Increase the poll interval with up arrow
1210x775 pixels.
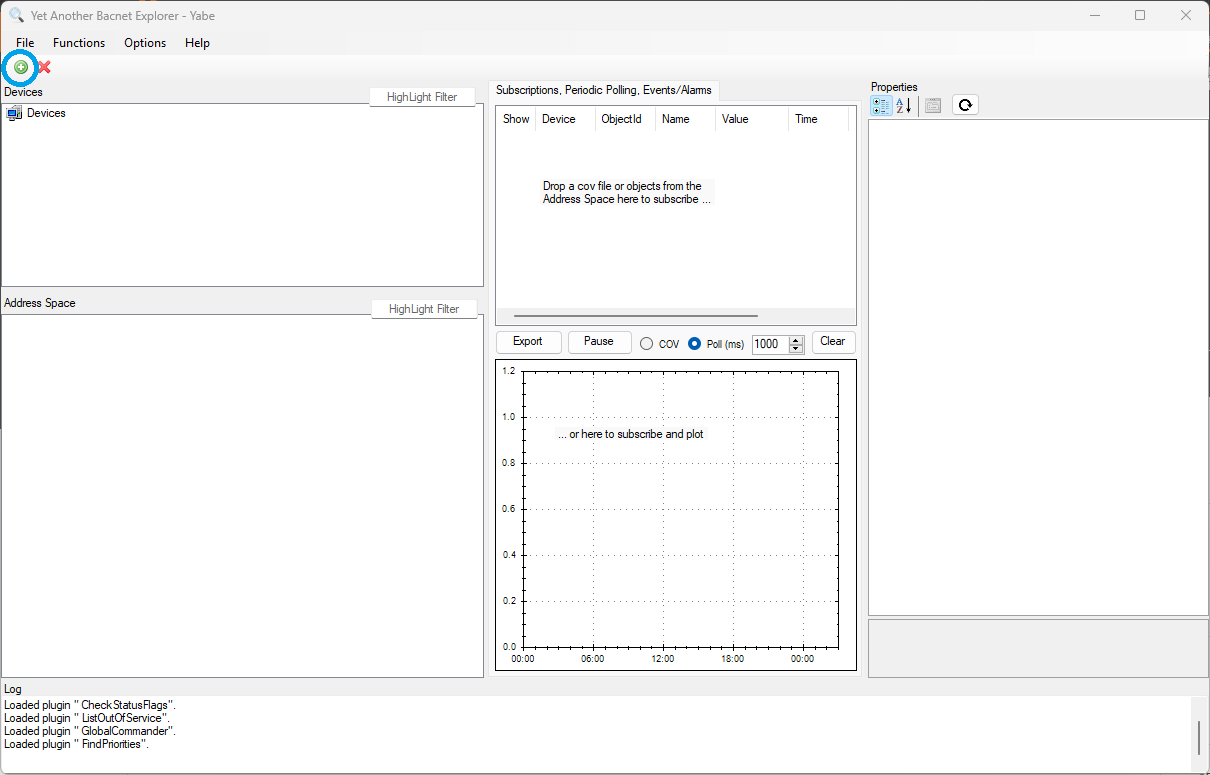tap(796, 339)
